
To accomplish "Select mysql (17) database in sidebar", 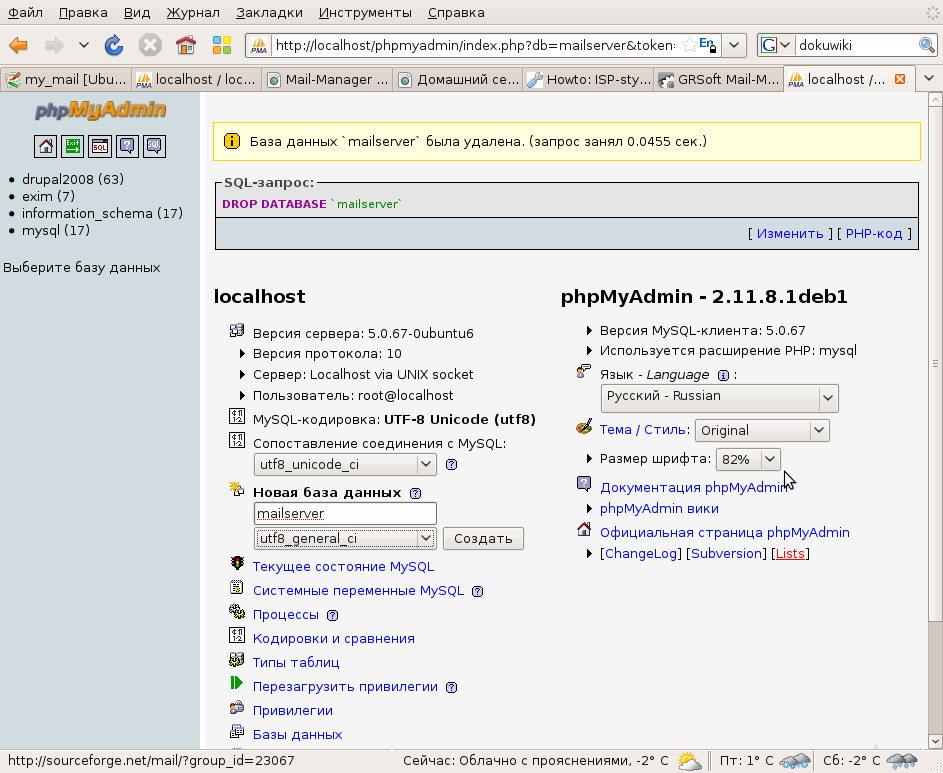I will pos(56,230).
